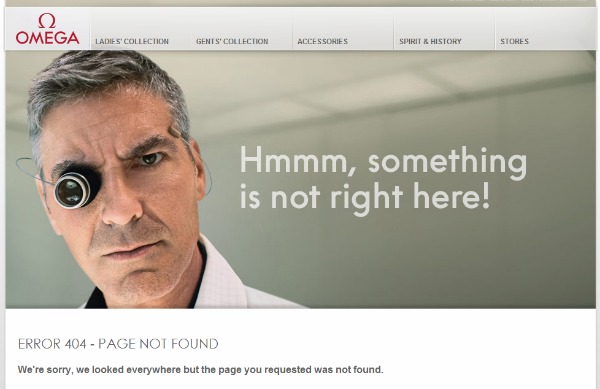Screen dimensions: 600x389
Task: Click the "PAGE NOT FOUND" heading words
Action: click(x=158, y=344)
